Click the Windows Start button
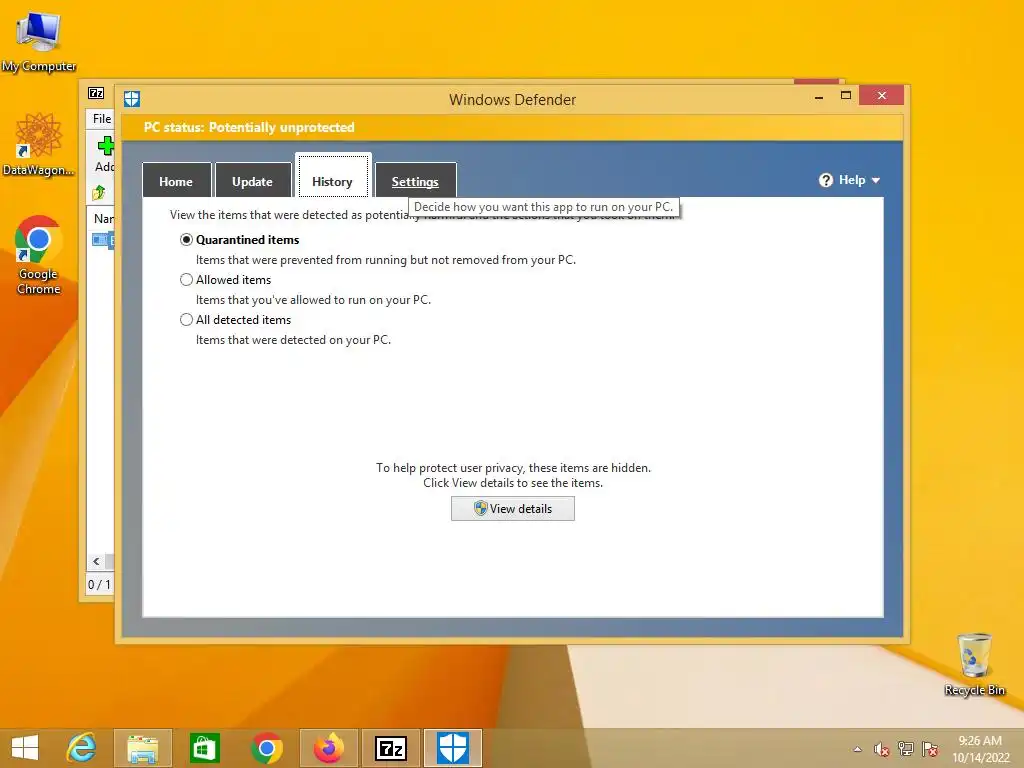The image size is (1024, 768). (25, 748)
